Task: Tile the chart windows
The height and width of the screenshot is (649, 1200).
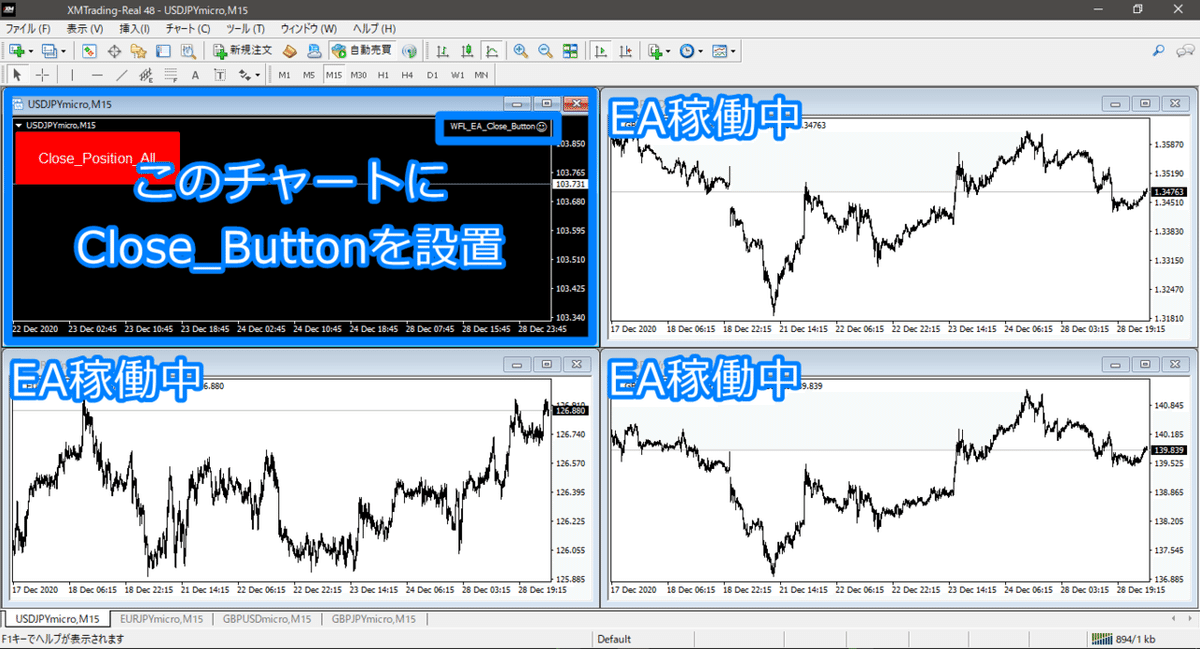Action: point(572,51)
